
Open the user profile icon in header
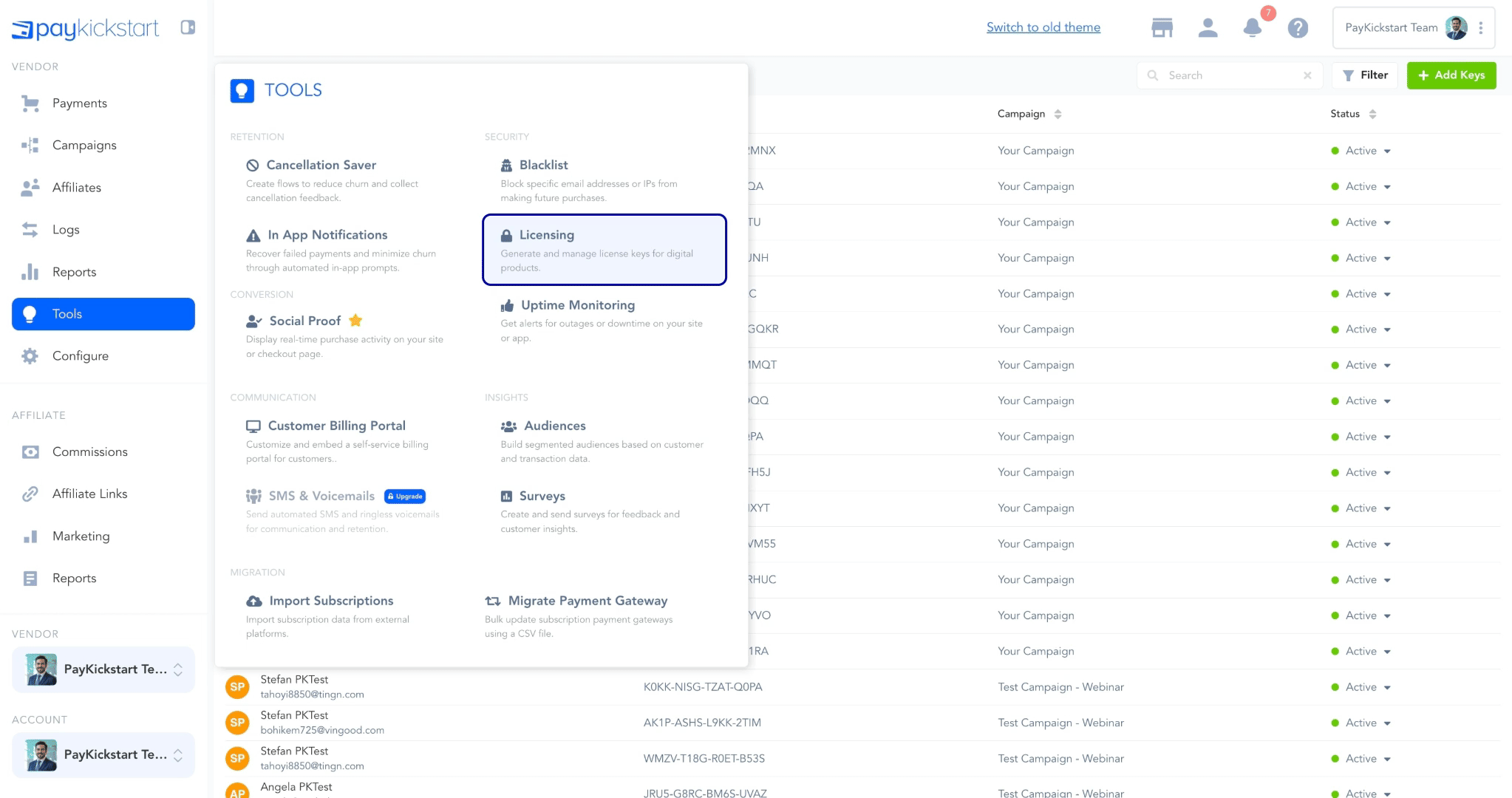[1208, 28]
